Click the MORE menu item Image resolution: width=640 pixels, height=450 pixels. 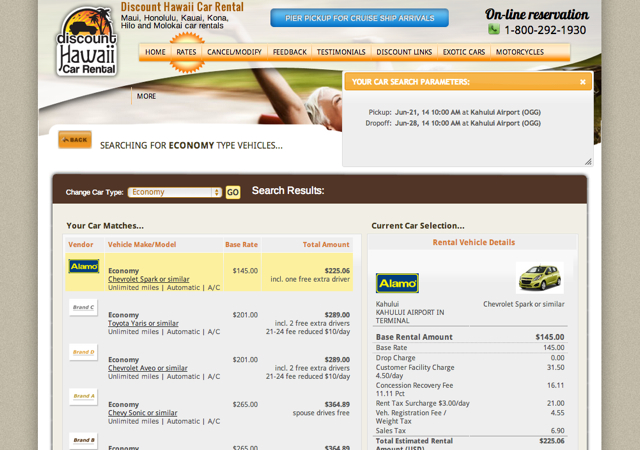tap(146, 96)
